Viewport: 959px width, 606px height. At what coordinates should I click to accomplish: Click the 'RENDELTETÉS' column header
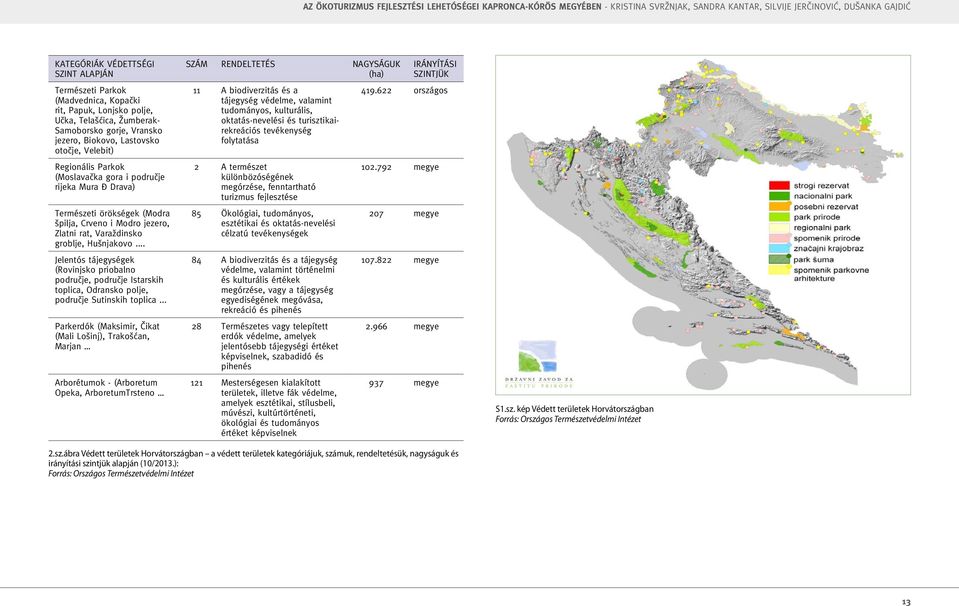[x=248, y=64]
